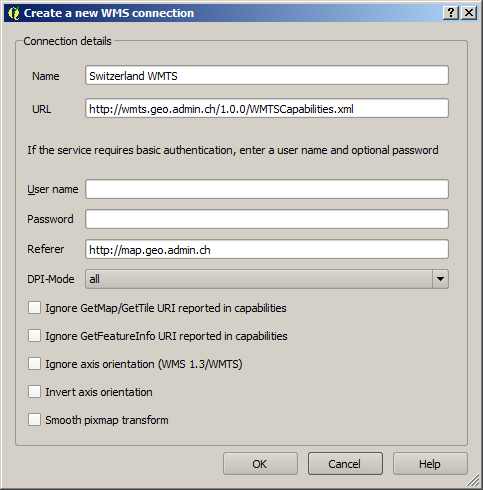This screenshot has height=490, width=483.
Task: Open the DPI-Mode dropdown arrow
Action: (440, 279)
